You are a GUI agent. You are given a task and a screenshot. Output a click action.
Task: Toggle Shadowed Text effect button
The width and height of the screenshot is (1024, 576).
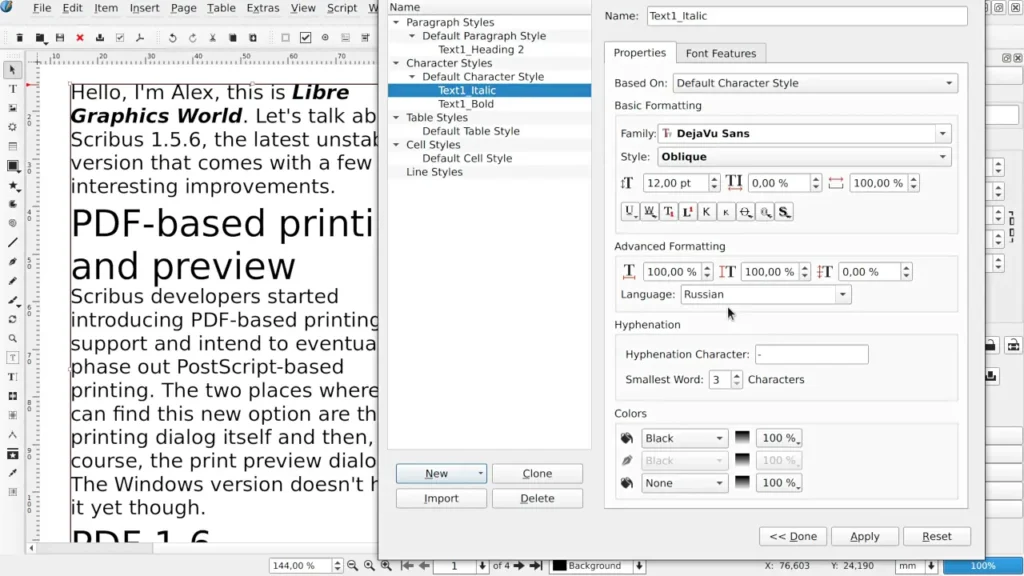tap(784, 212)
